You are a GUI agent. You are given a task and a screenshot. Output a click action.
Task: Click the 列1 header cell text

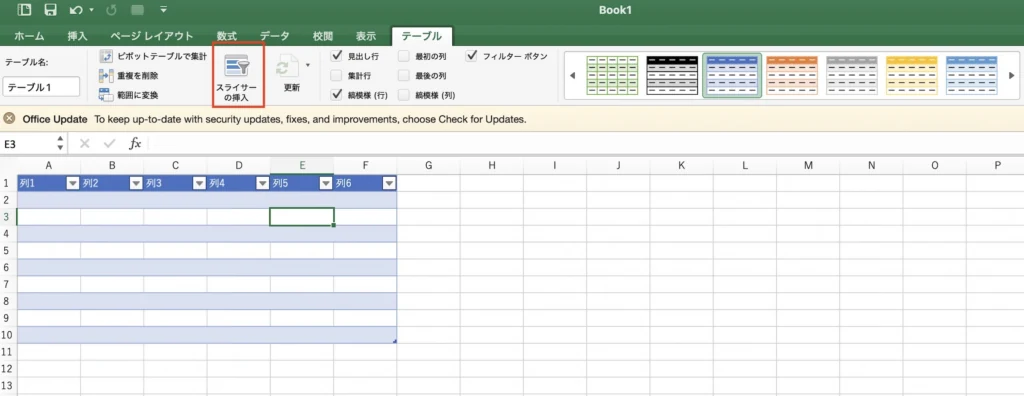click(27, 184)
